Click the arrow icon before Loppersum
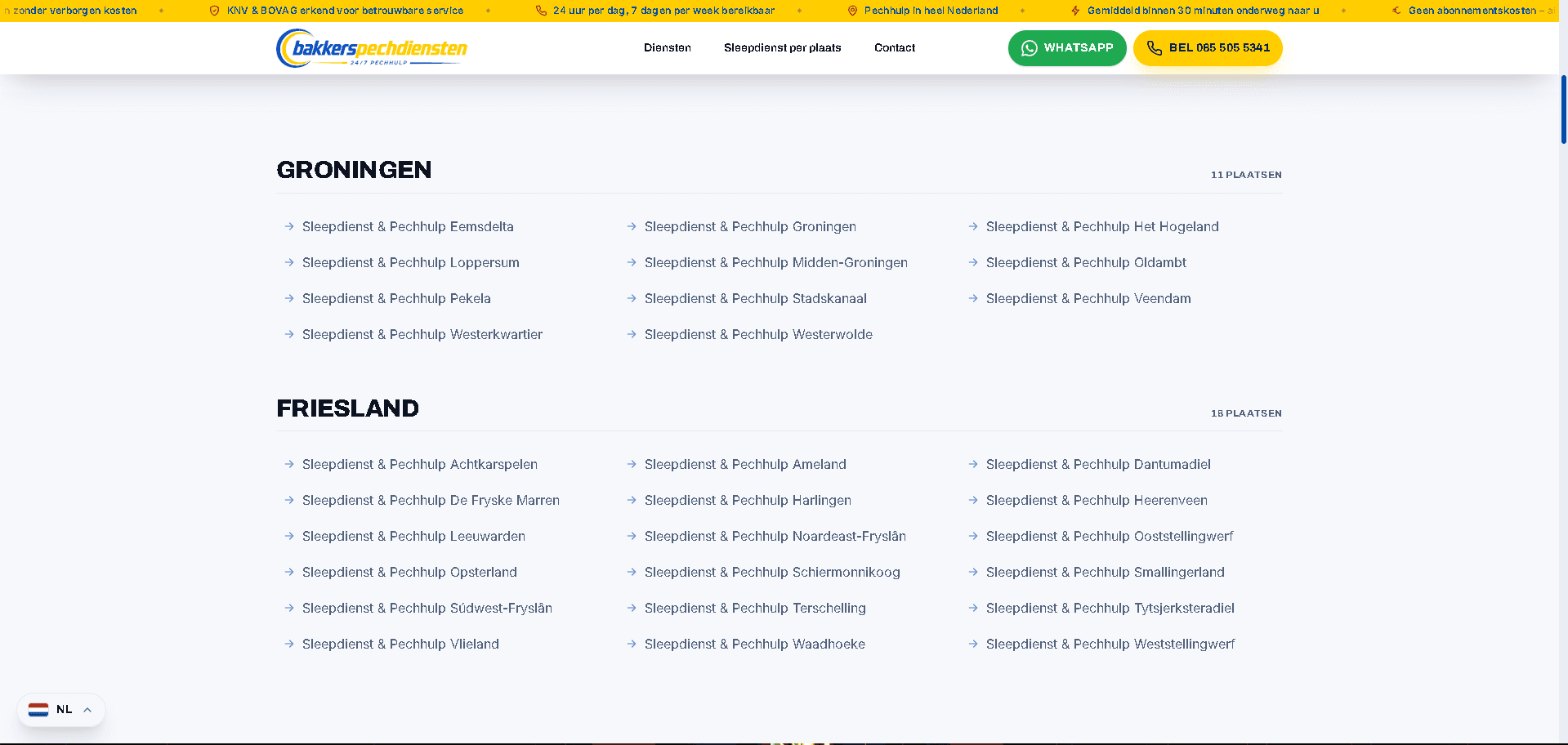The width and height of the screenshot is (1568, 745). tap(289, 262)
